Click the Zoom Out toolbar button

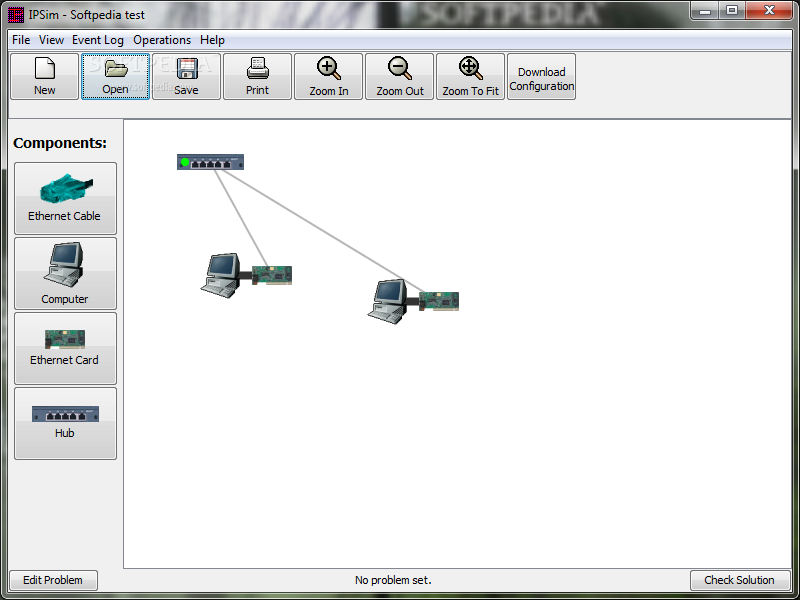(399, 77)
